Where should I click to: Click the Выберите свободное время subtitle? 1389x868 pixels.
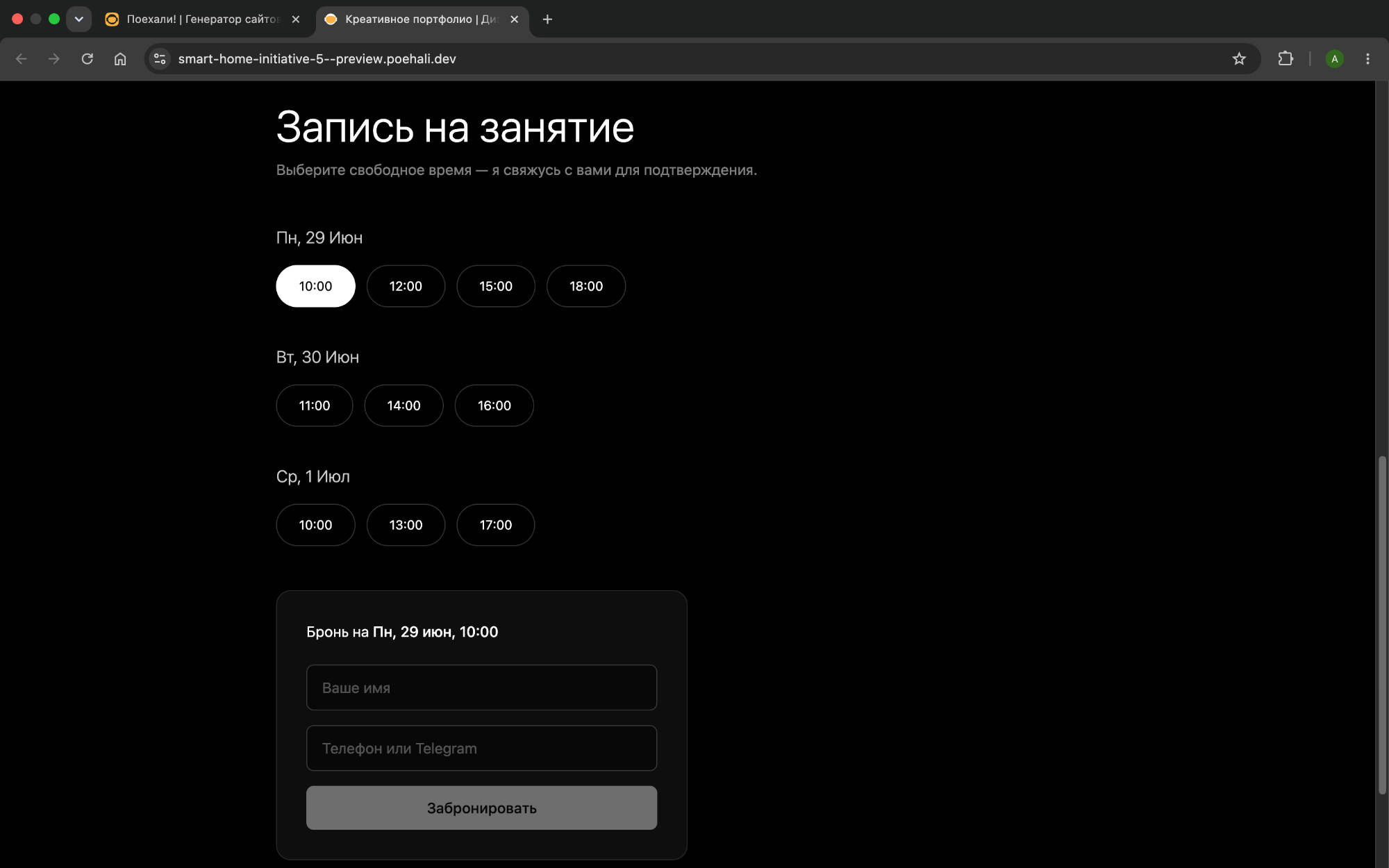pyautogui.click(x=517, y=170)
